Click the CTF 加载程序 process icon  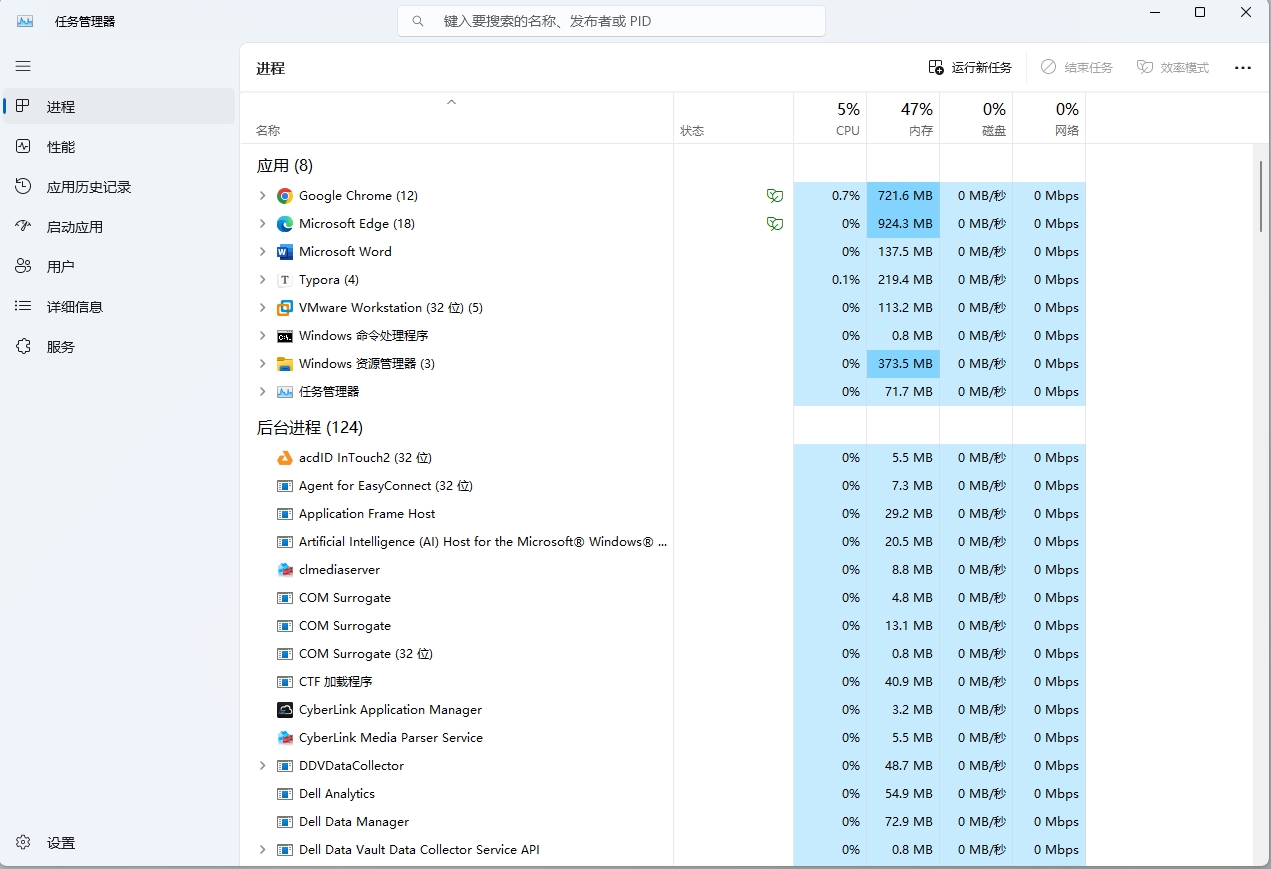pyautogui.click(x=285, y=682)
